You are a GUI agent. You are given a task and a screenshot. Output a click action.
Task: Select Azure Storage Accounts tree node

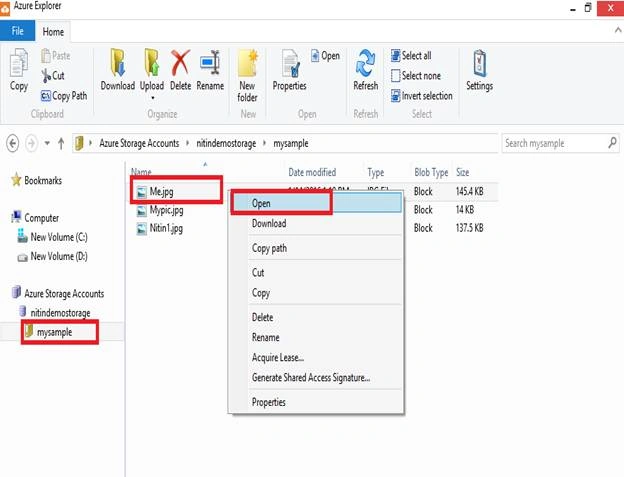click(x=58, y=294)
